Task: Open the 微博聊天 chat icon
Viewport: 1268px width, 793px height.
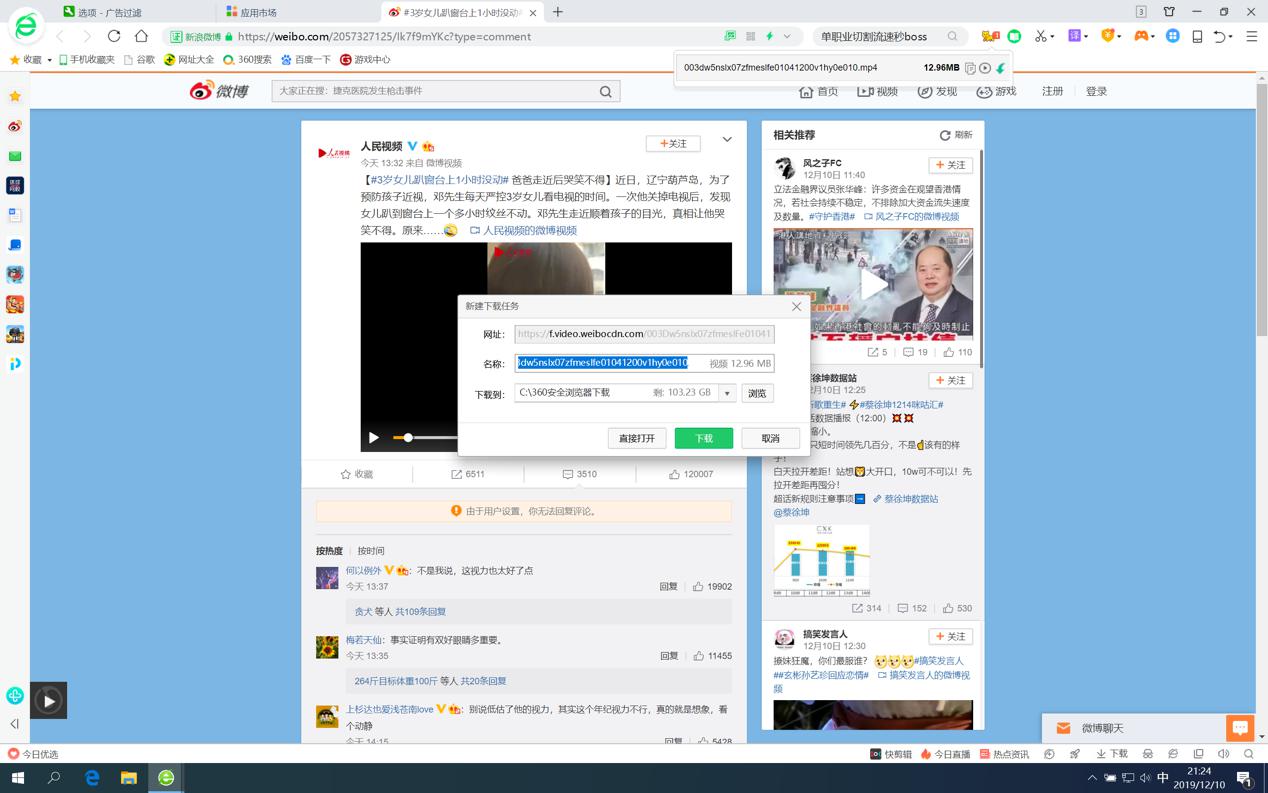Action: (1240, 728)
